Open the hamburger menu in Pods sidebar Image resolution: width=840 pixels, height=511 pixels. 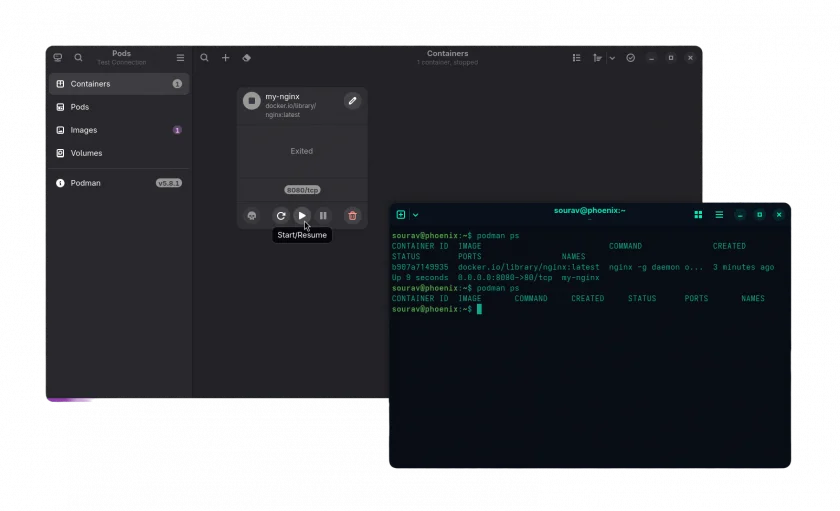point(181,57)
